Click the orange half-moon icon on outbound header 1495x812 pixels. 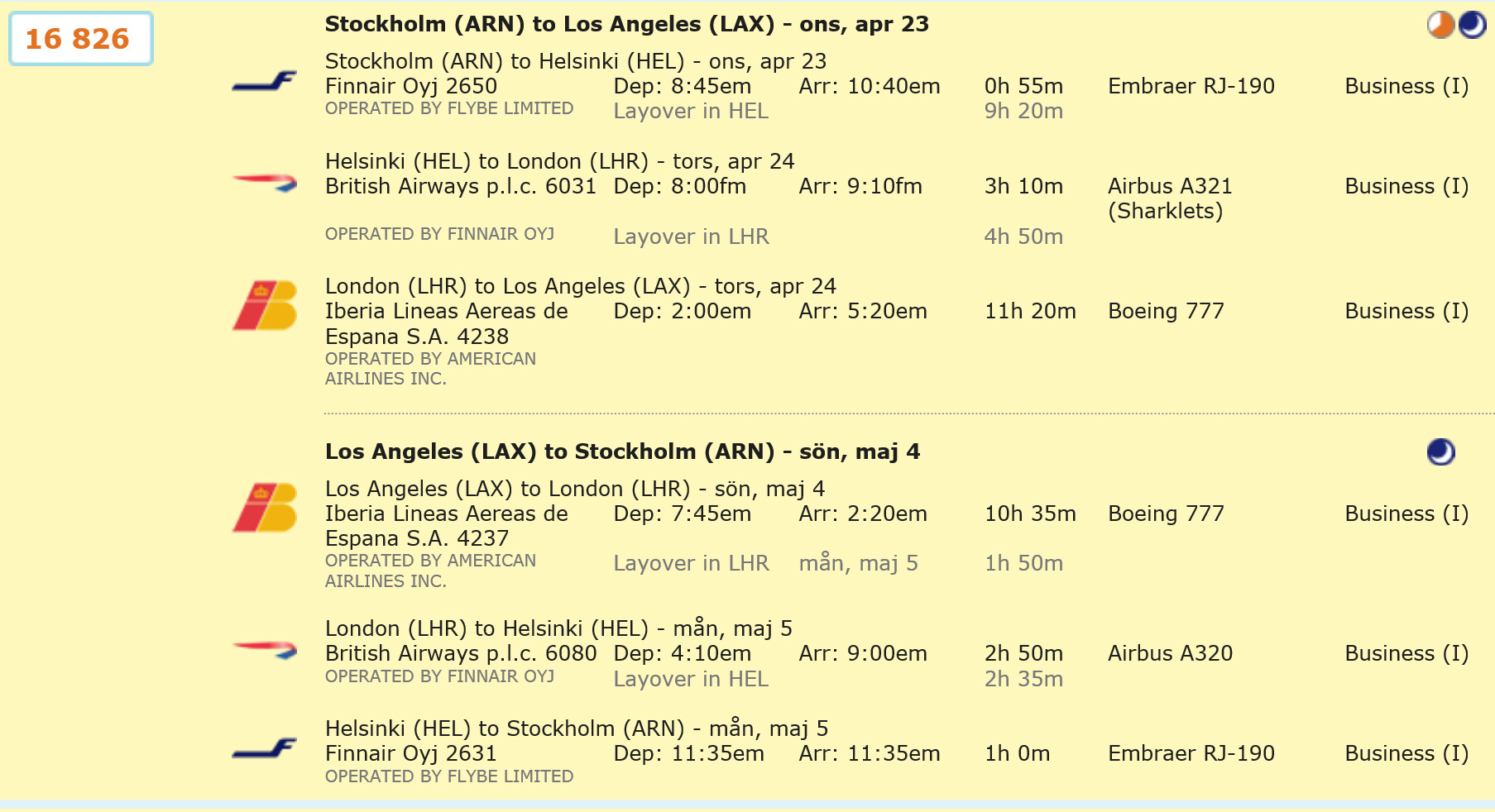[1440, 25]
